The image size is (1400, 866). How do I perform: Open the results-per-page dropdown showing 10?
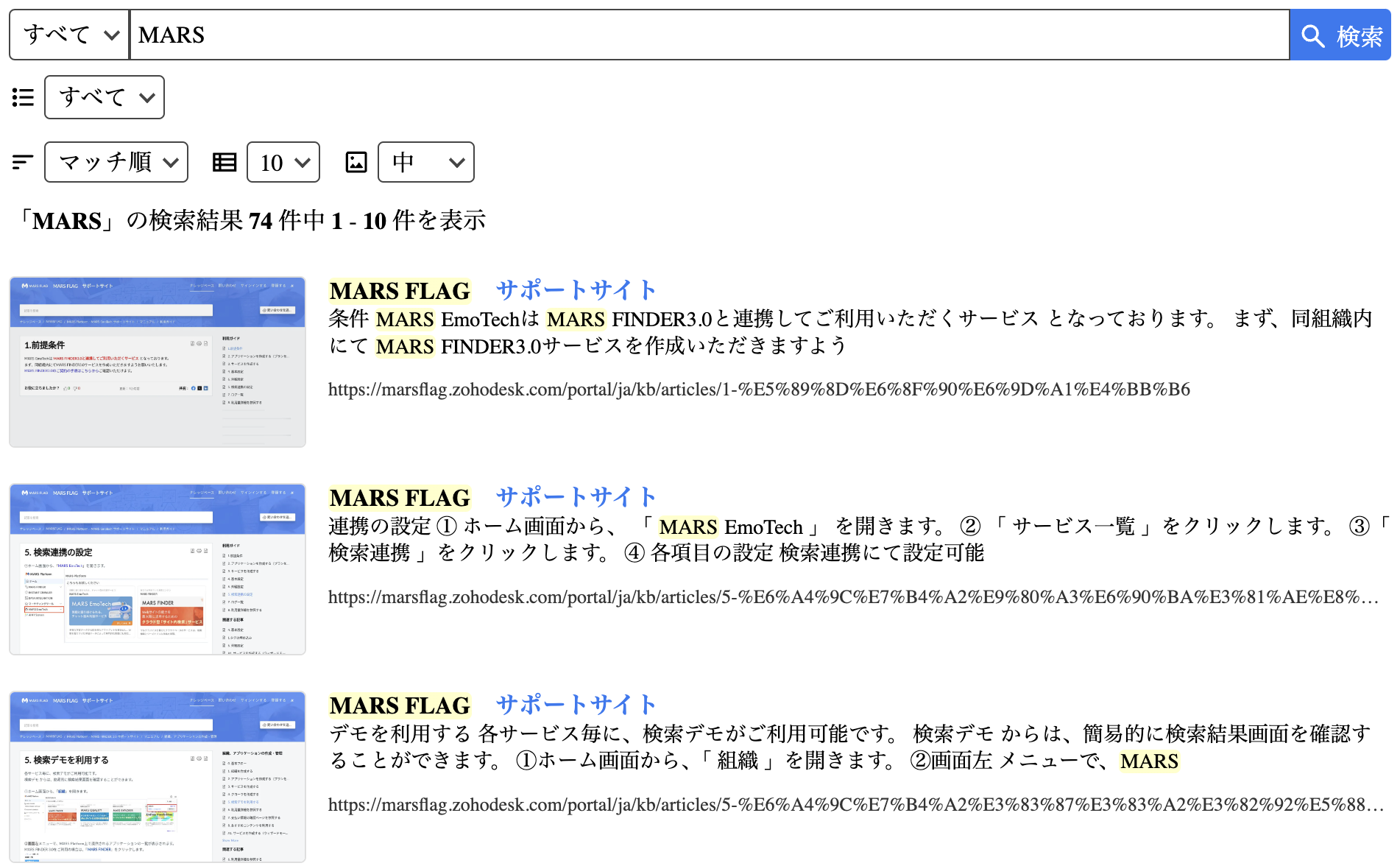[x=283, y=162]
